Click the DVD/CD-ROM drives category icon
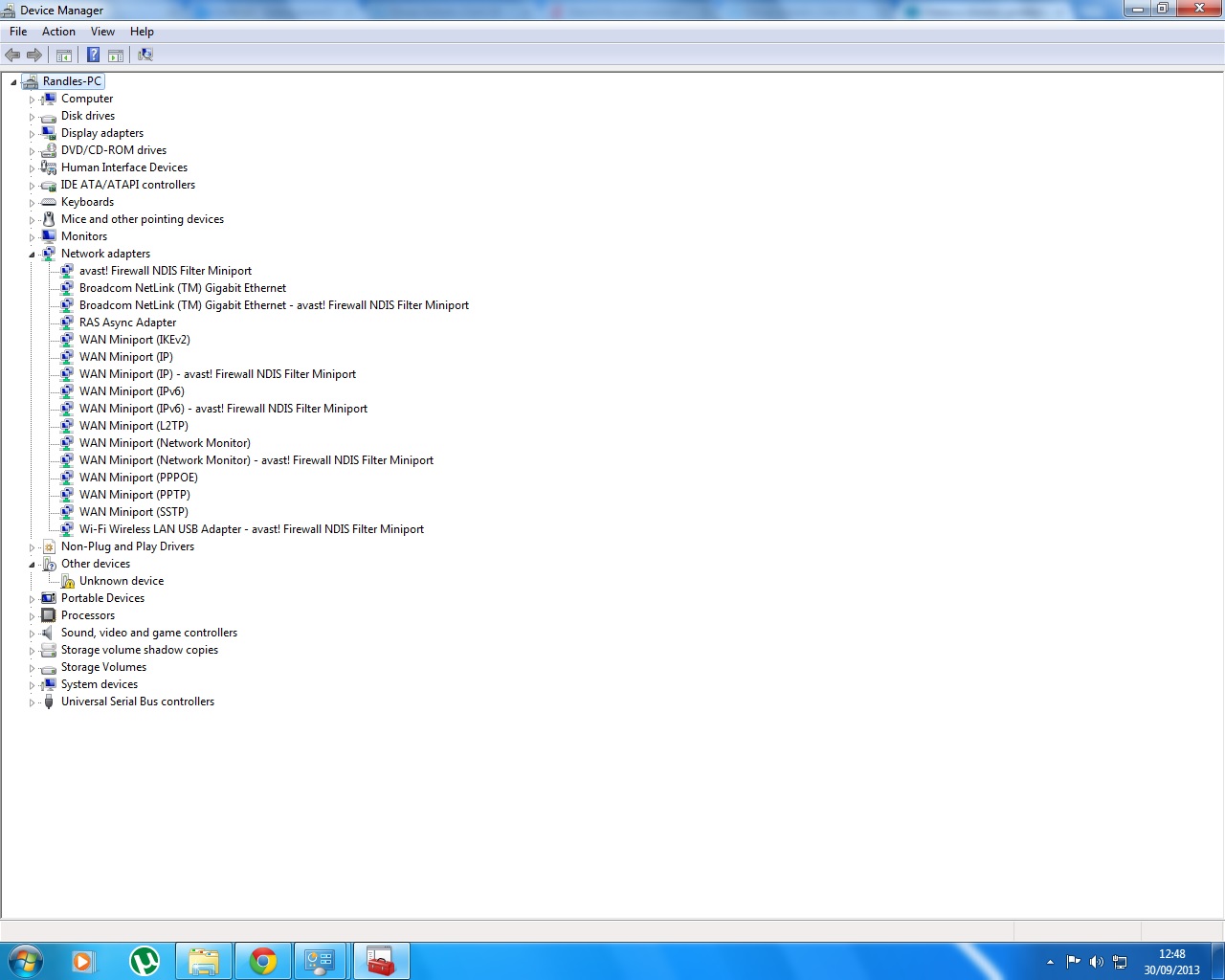The image size is (1225, 980). click(x=49, y=150)
